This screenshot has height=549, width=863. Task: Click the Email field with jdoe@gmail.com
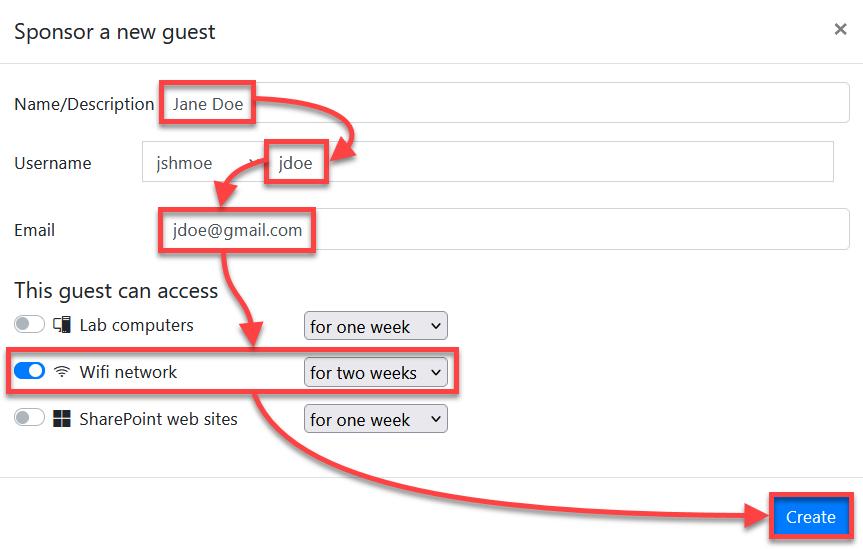click(504, 229)
